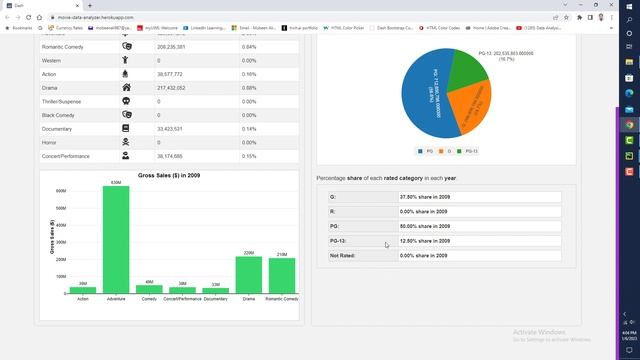Expand the tab search chevron

(565, 5)
